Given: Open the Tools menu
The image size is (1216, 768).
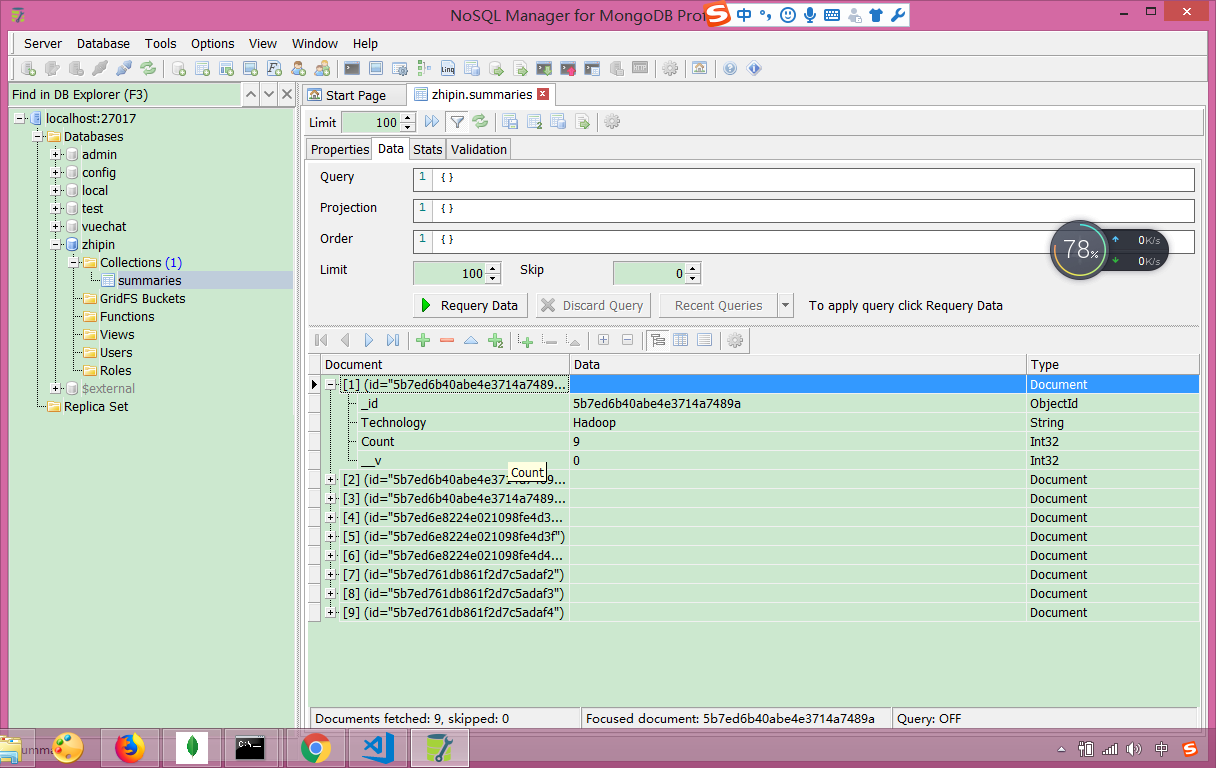Looking at the screenshot, I should pyautogui.click(x=160, y=43).
